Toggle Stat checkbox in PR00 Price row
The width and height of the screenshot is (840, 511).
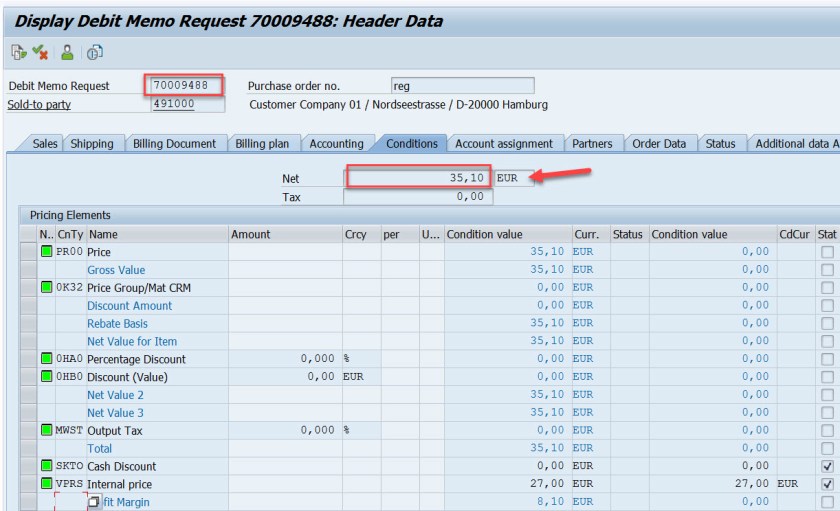827,252
